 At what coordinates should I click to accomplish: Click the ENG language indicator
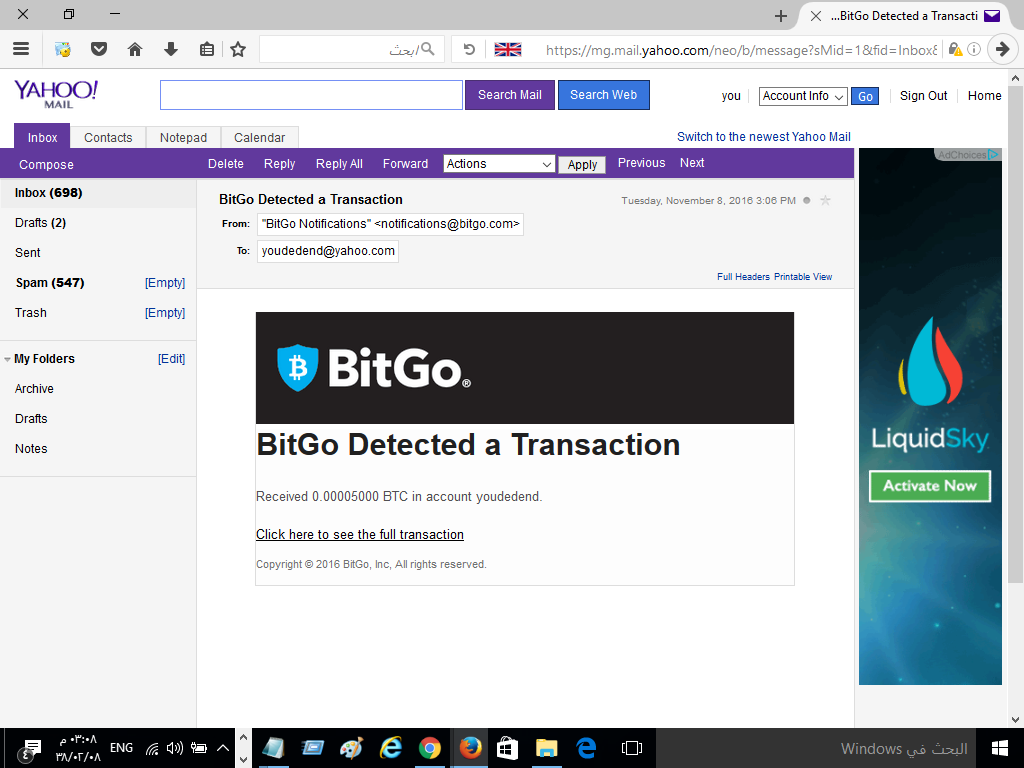(x=121, y=748)
